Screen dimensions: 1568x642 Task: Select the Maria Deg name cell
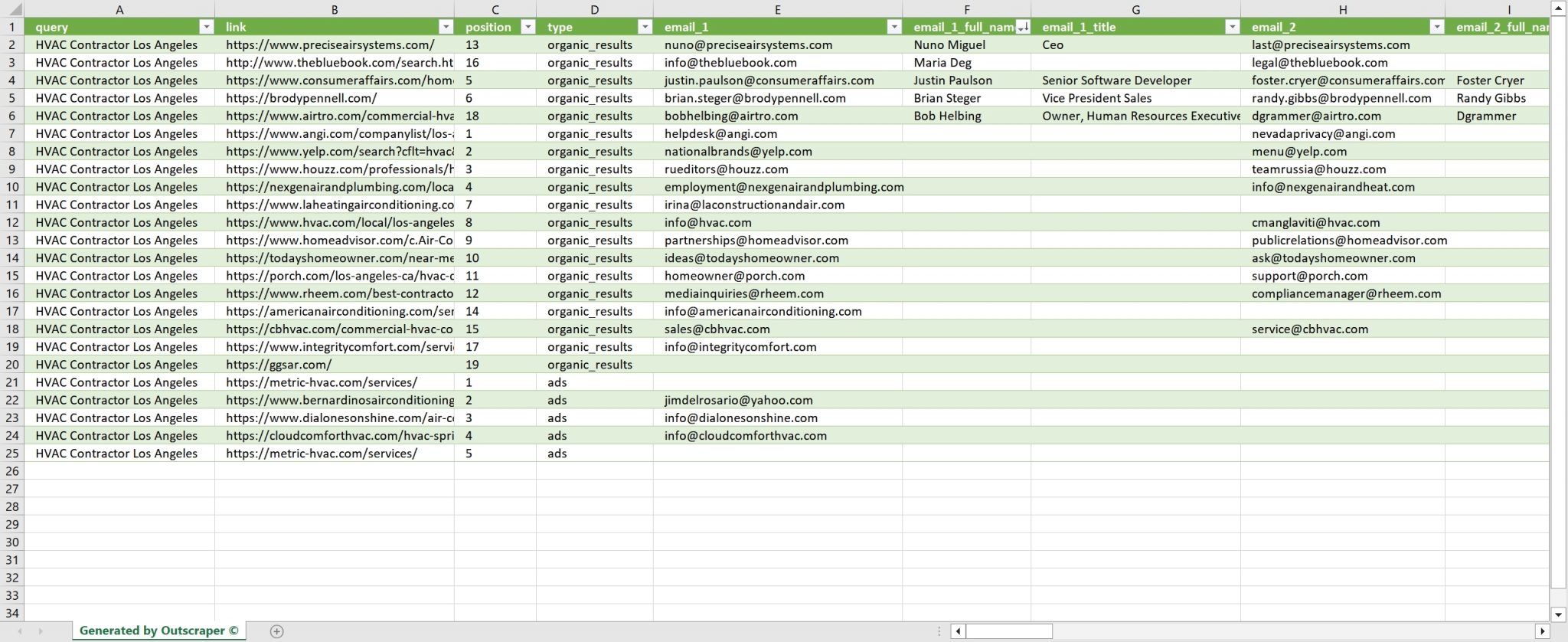[x=967, y=62]
